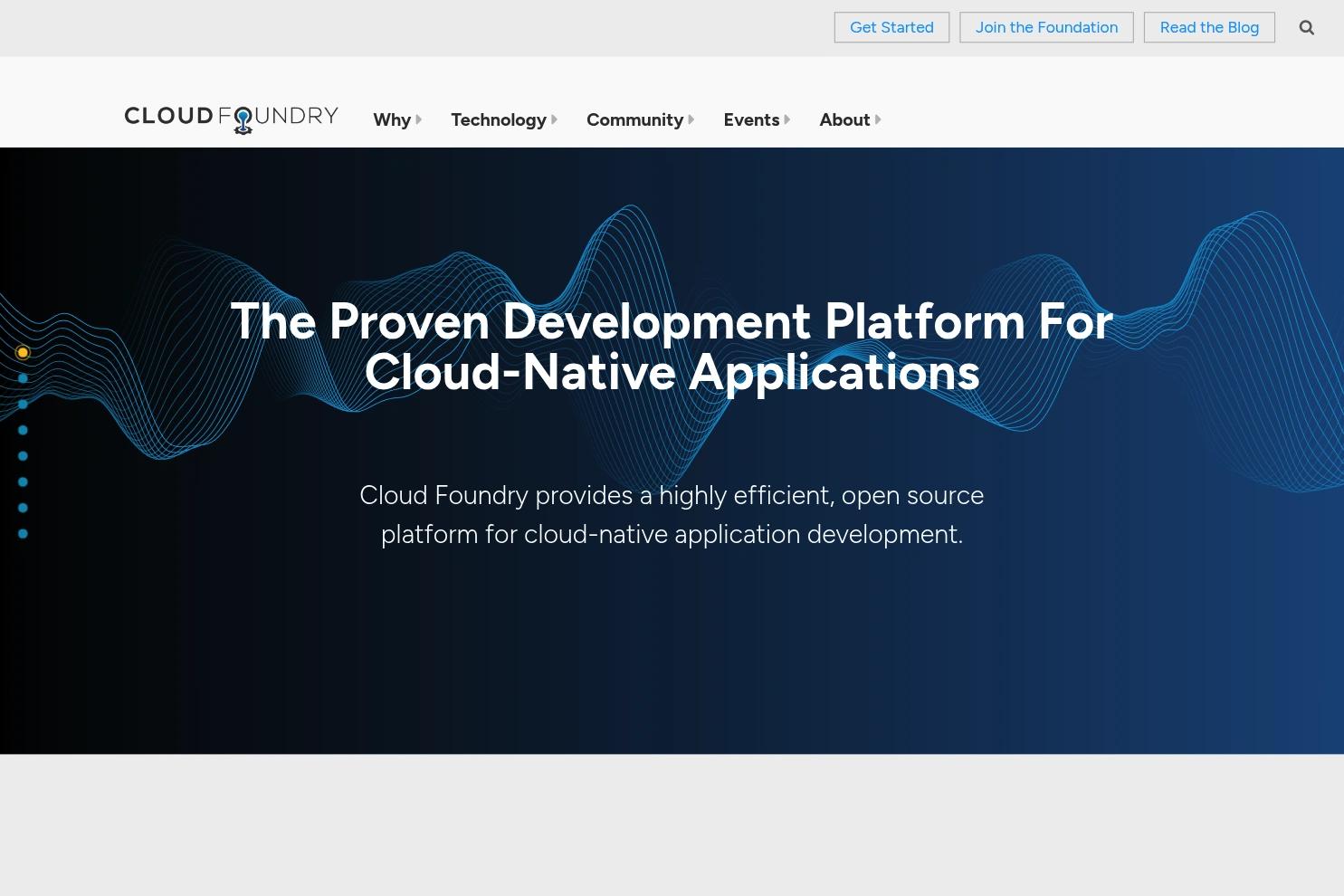Expand the arrow next to Technology
The width and height of the screenshot is (1344, 896).
click(555, 119)
